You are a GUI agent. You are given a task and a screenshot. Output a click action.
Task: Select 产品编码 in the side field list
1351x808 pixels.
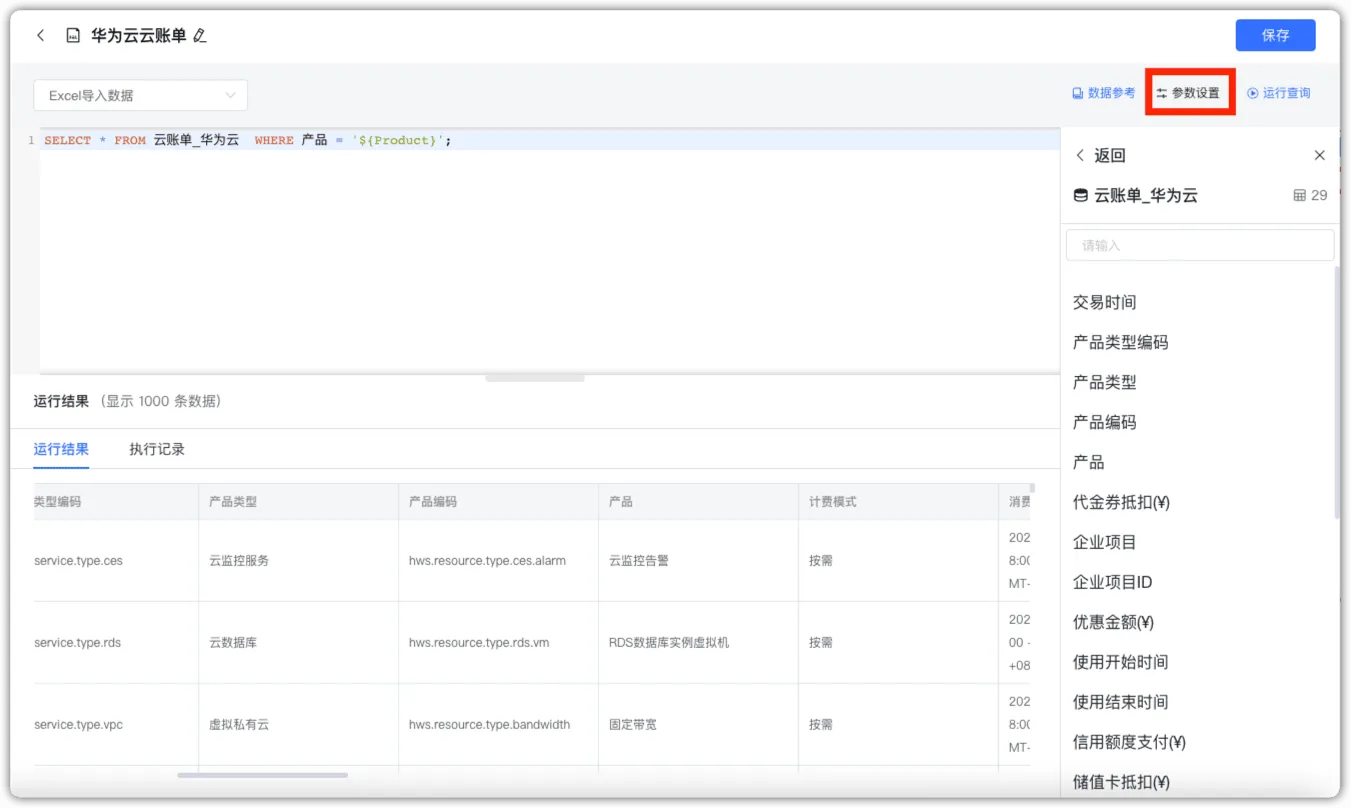(x=1104, y=422)
